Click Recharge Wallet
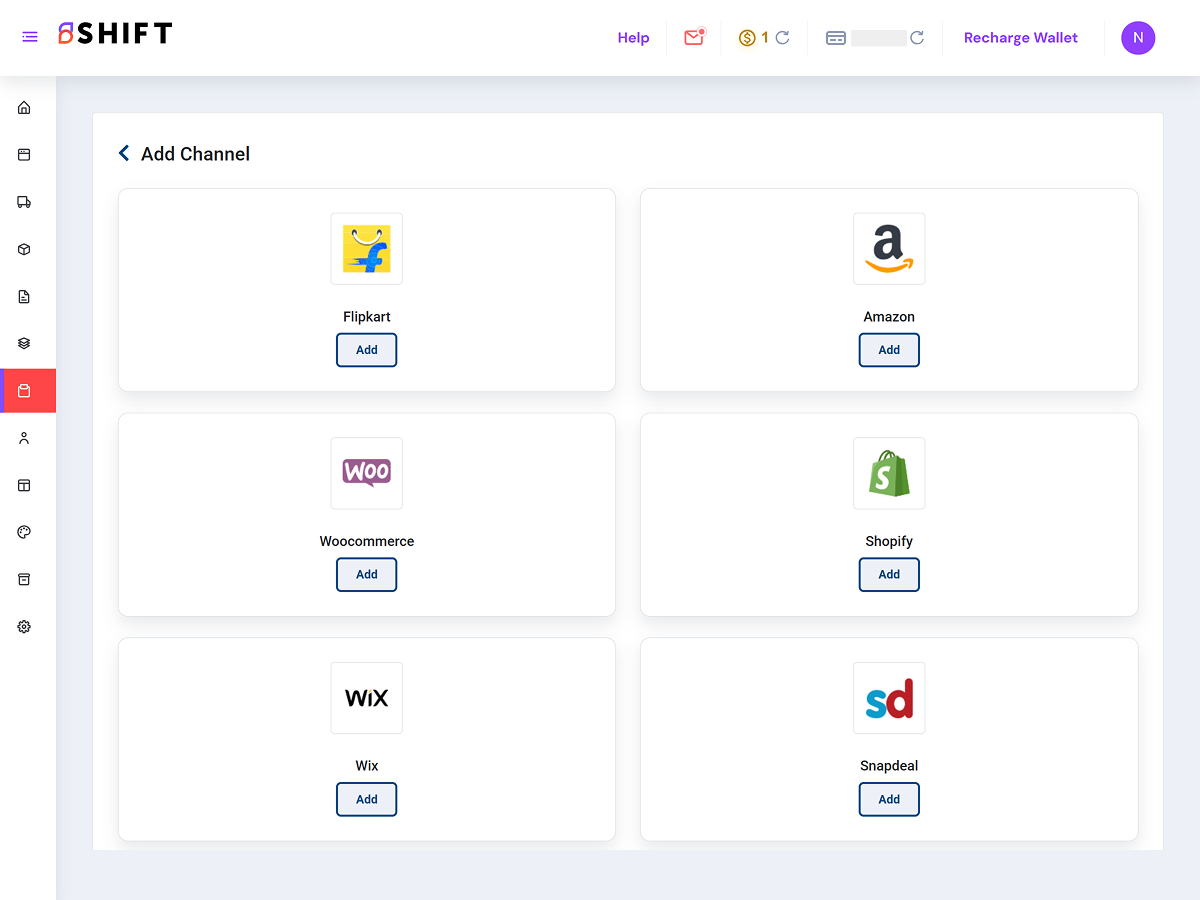 [x=1021, y=38]
